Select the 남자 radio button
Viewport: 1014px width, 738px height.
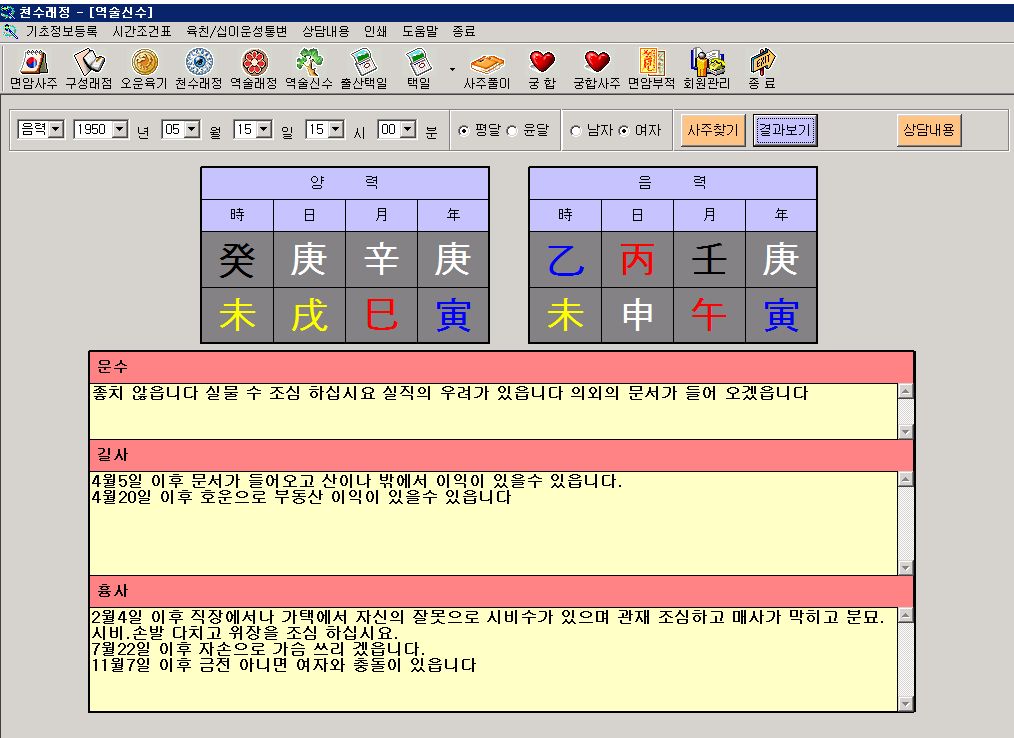[576, 131]
